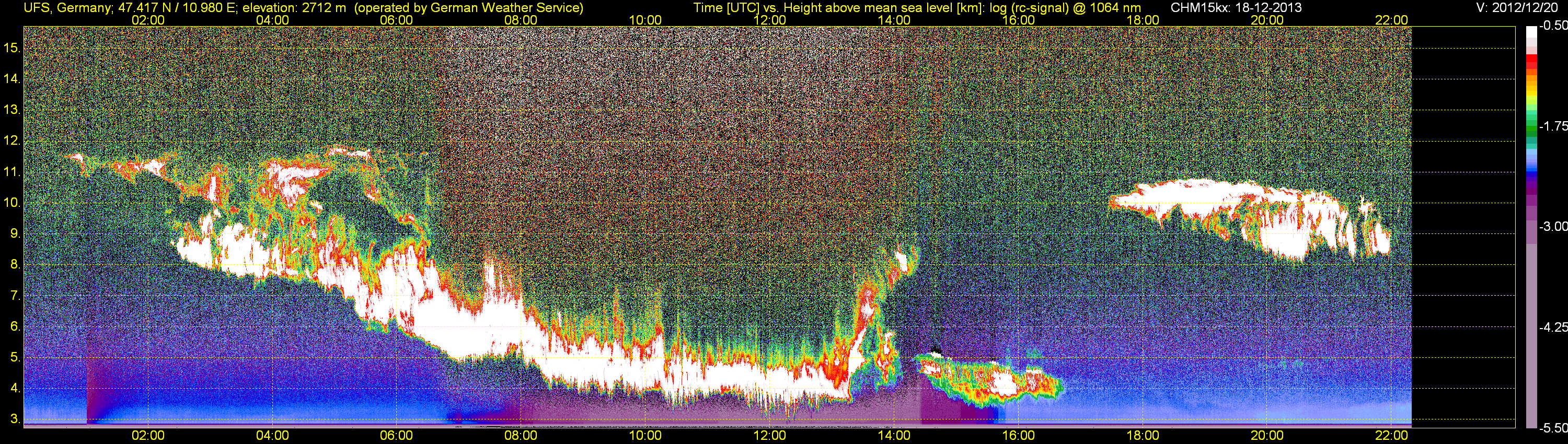
Task: Click the -0.50 color scale value
Action: point(1553,26)
